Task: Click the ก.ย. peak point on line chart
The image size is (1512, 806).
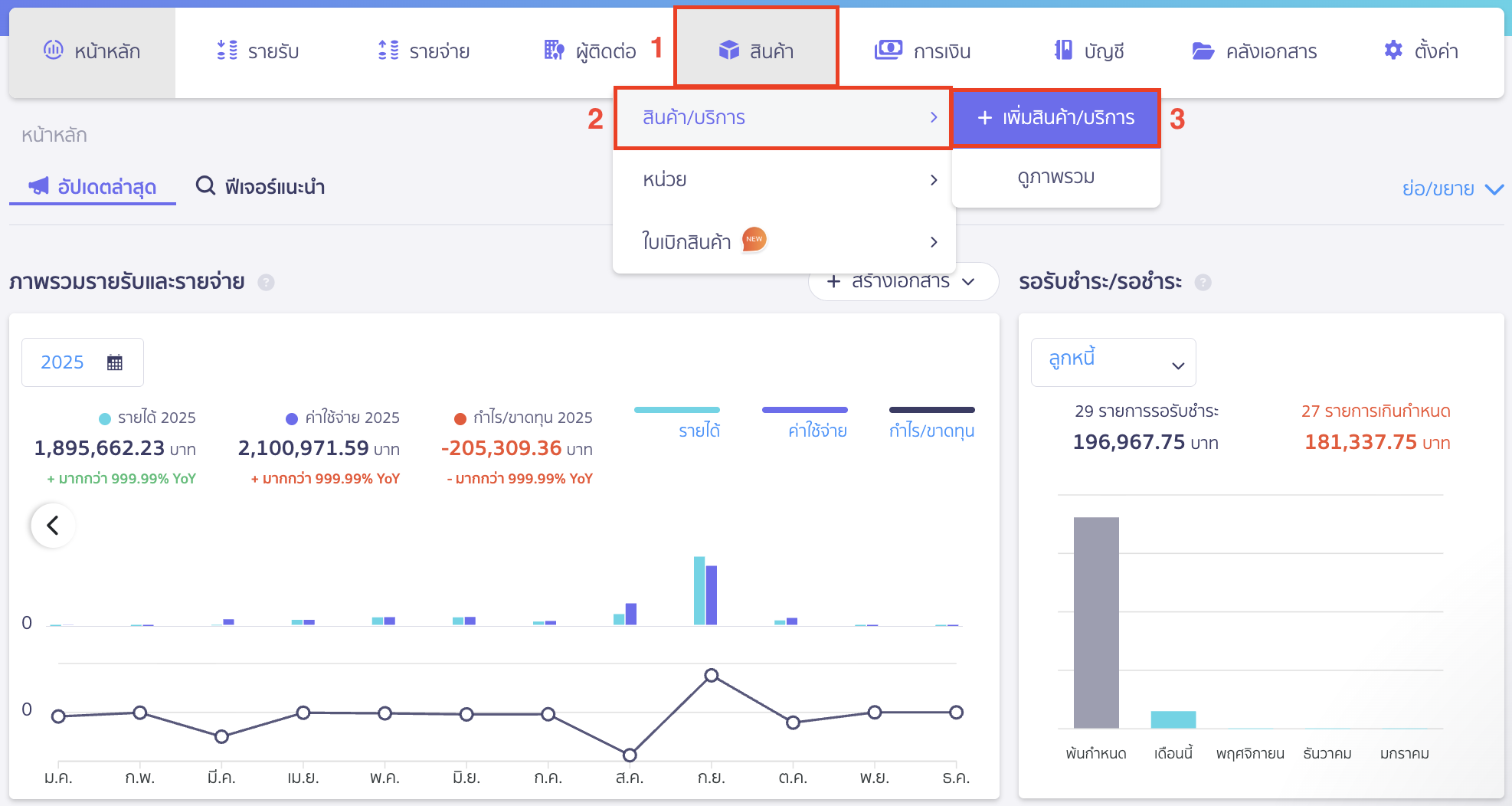Action: (x=712, y=676)
